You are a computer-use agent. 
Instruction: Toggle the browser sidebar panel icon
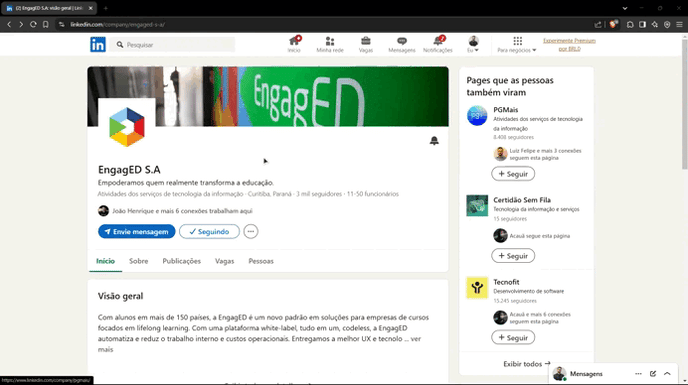pyautogui.click(x=642, y=25)
